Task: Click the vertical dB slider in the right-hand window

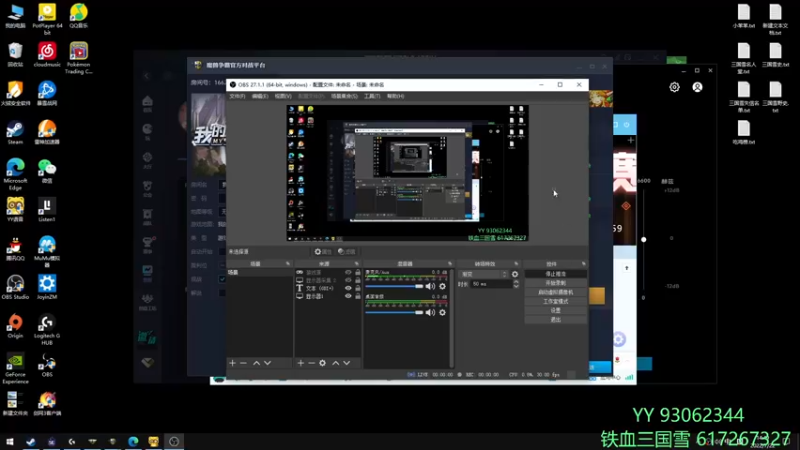Action: (x=643, y=239)
